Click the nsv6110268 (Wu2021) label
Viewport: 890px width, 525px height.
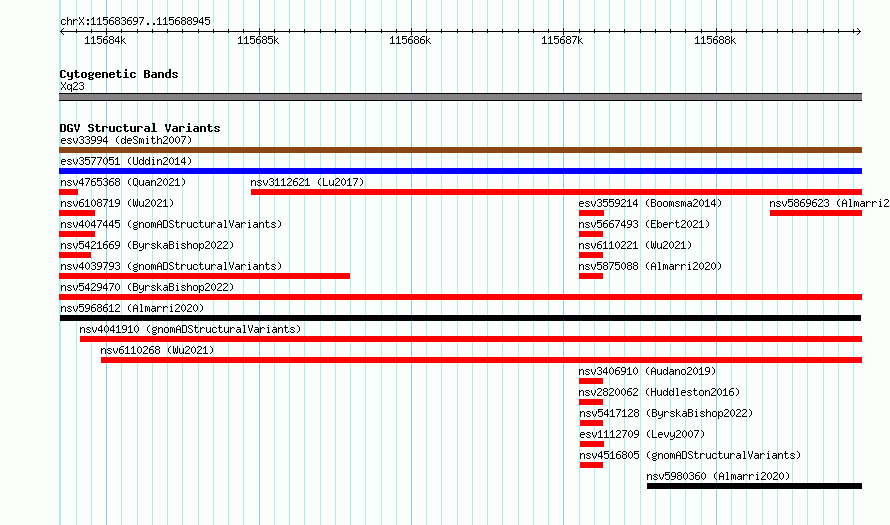tap(157, 350)
